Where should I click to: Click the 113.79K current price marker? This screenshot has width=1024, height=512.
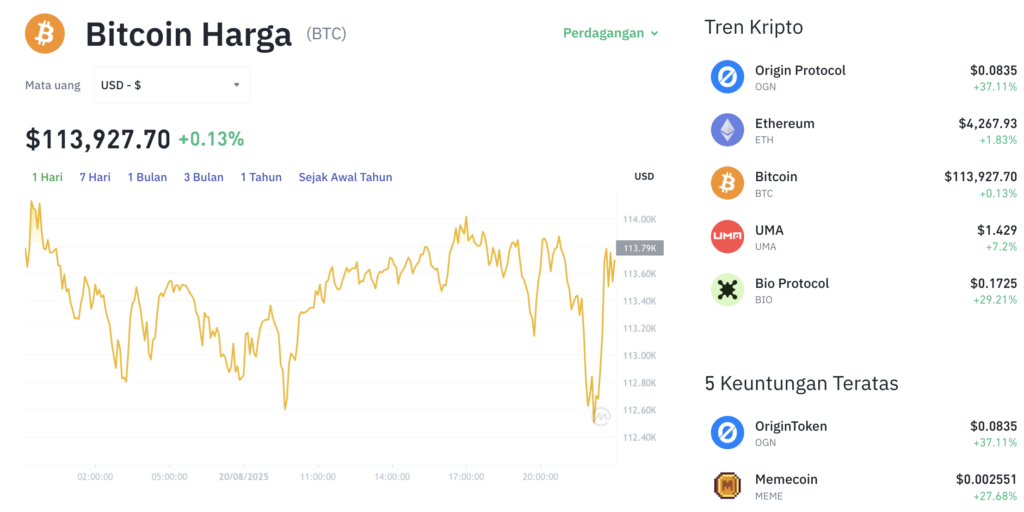[640, 248]
